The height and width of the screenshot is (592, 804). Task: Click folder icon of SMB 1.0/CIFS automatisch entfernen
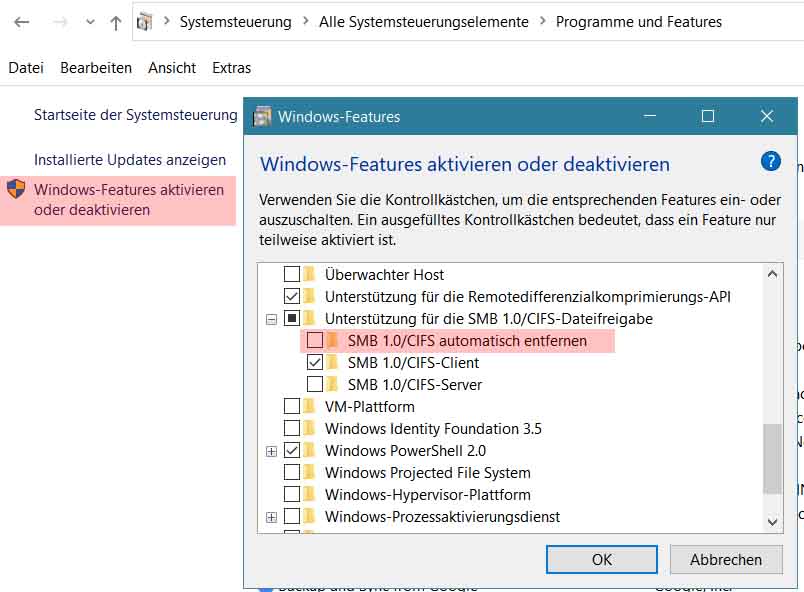(x=332, y=340)
